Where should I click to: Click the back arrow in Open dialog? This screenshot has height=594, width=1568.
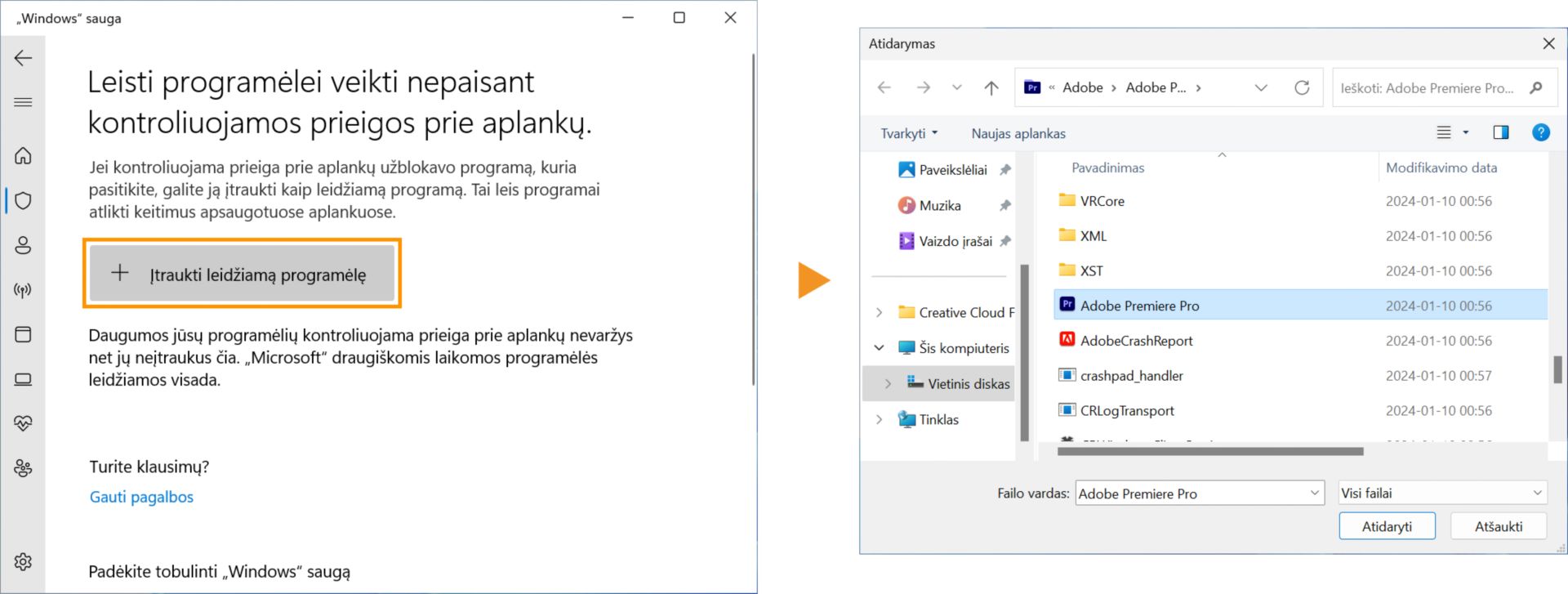coord(884,87)
